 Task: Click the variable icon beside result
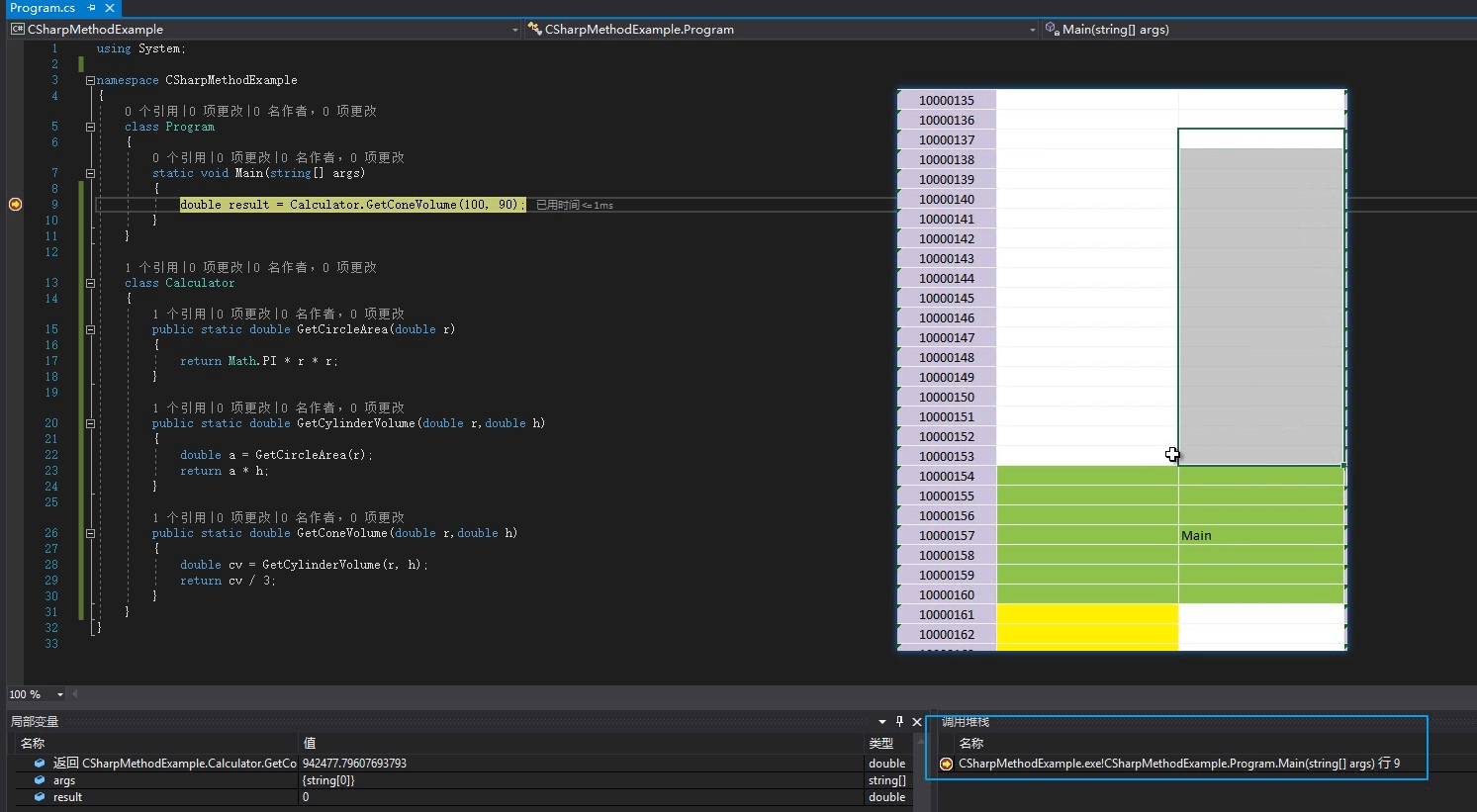pos(40,797)
